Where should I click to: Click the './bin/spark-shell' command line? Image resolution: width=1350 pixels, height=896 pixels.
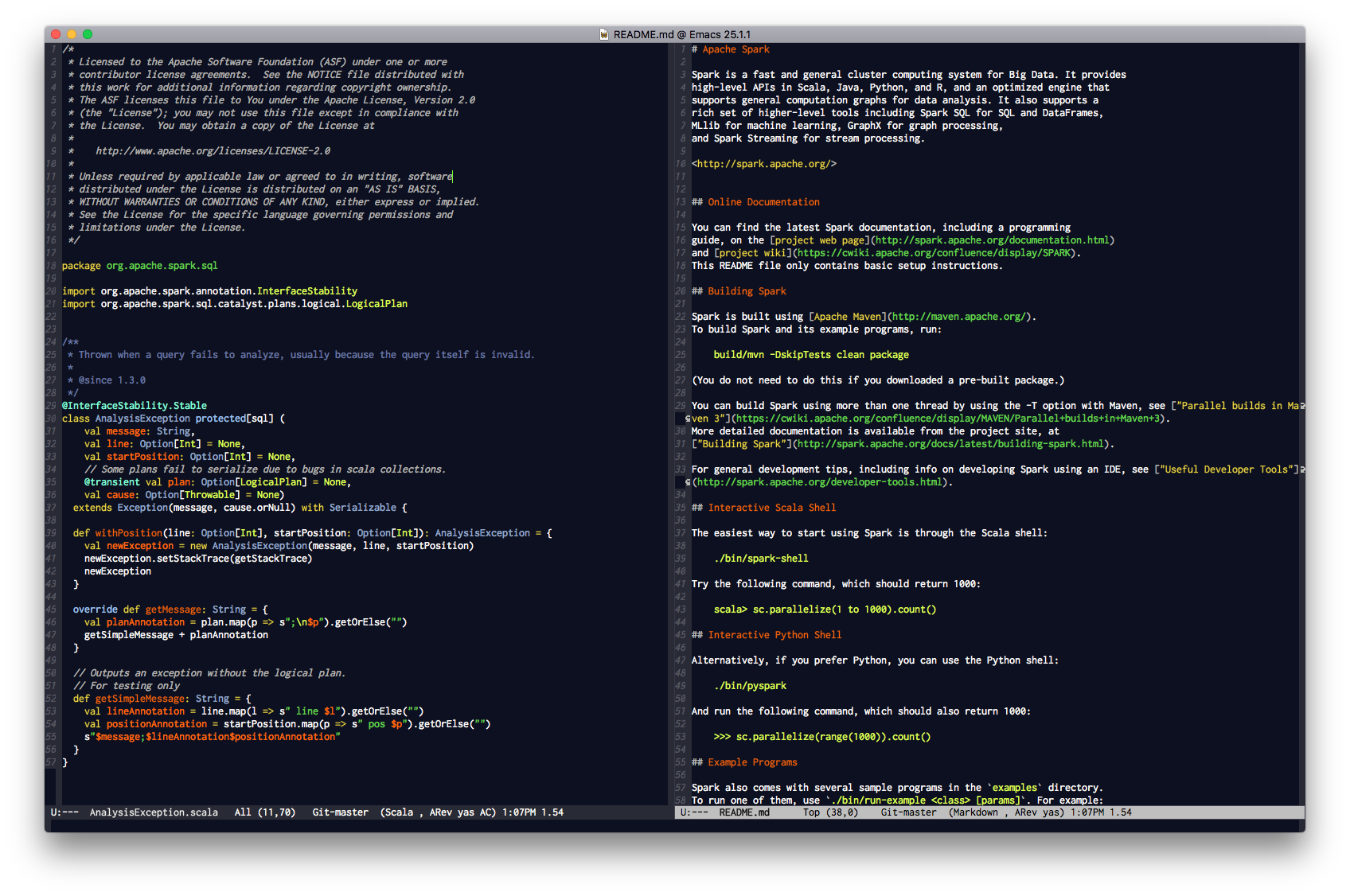[x=761, y=559]
